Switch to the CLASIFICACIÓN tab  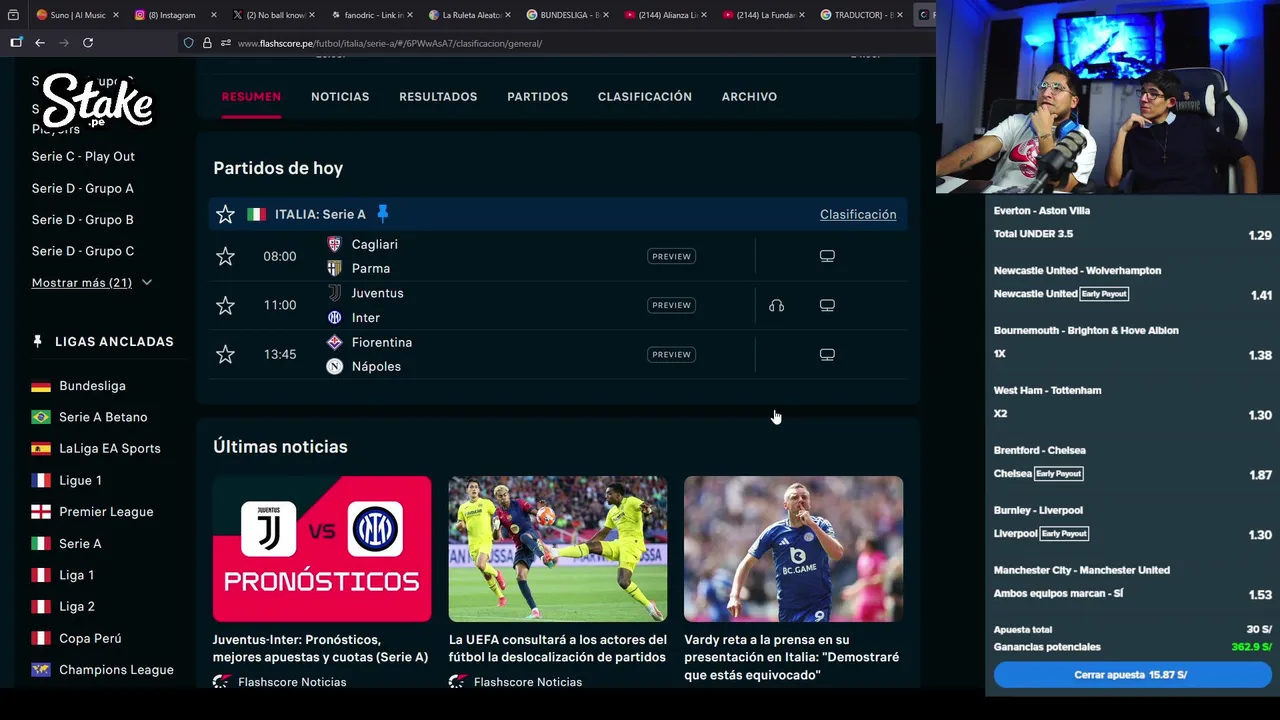(x=645, y=97)
